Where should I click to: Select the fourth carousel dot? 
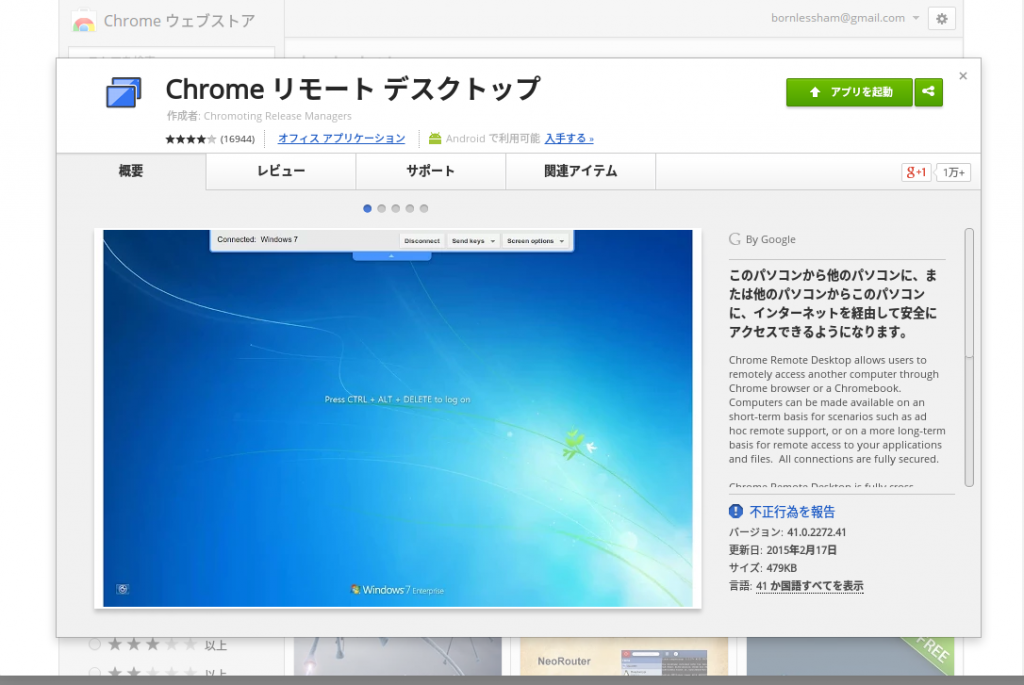coord(409,208)
